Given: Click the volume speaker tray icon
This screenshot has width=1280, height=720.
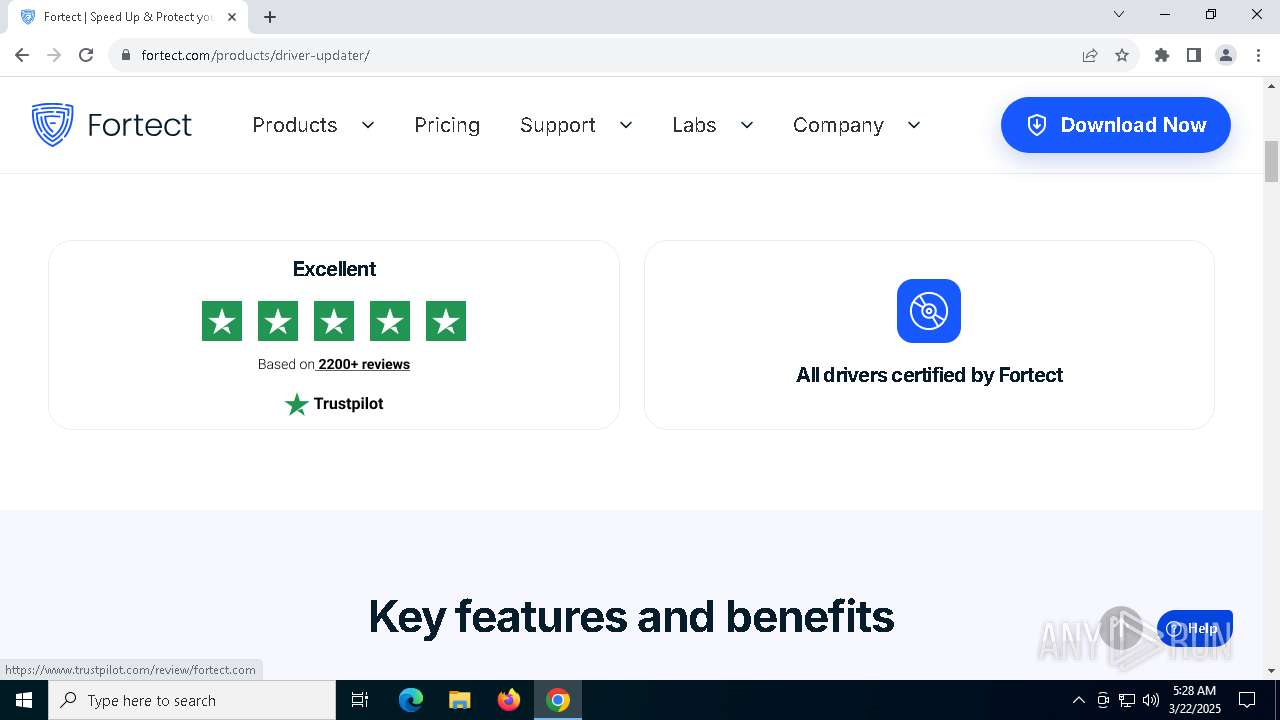Looking at the screenshot, I should pyautogui.click(x=1151, y=700).
